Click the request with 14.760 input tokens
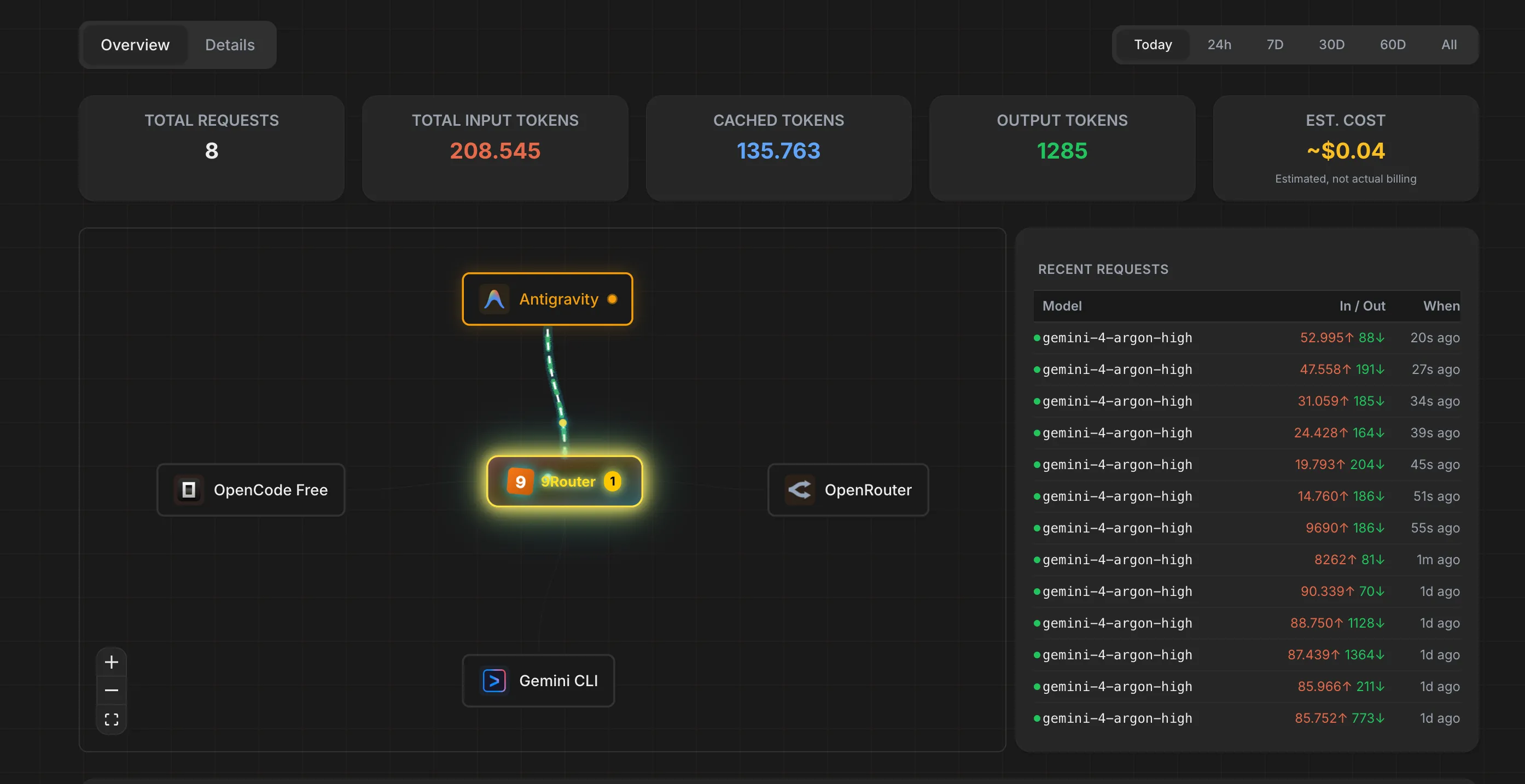This screenshot has height=784, width=1525. pos(1247,496)
